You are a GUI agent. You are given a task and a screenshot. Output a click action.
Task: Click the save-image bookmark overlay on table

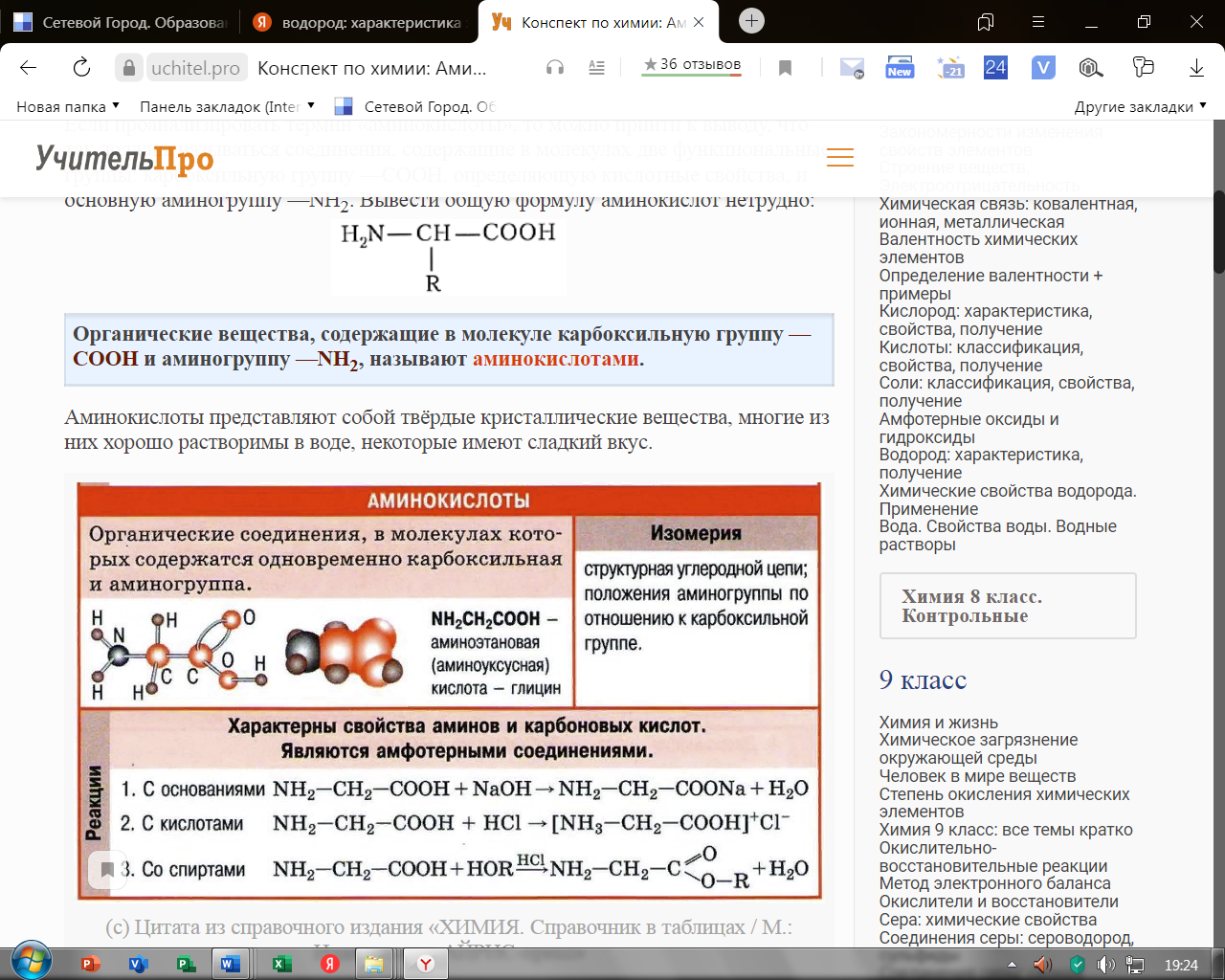(x=107, y=869)
